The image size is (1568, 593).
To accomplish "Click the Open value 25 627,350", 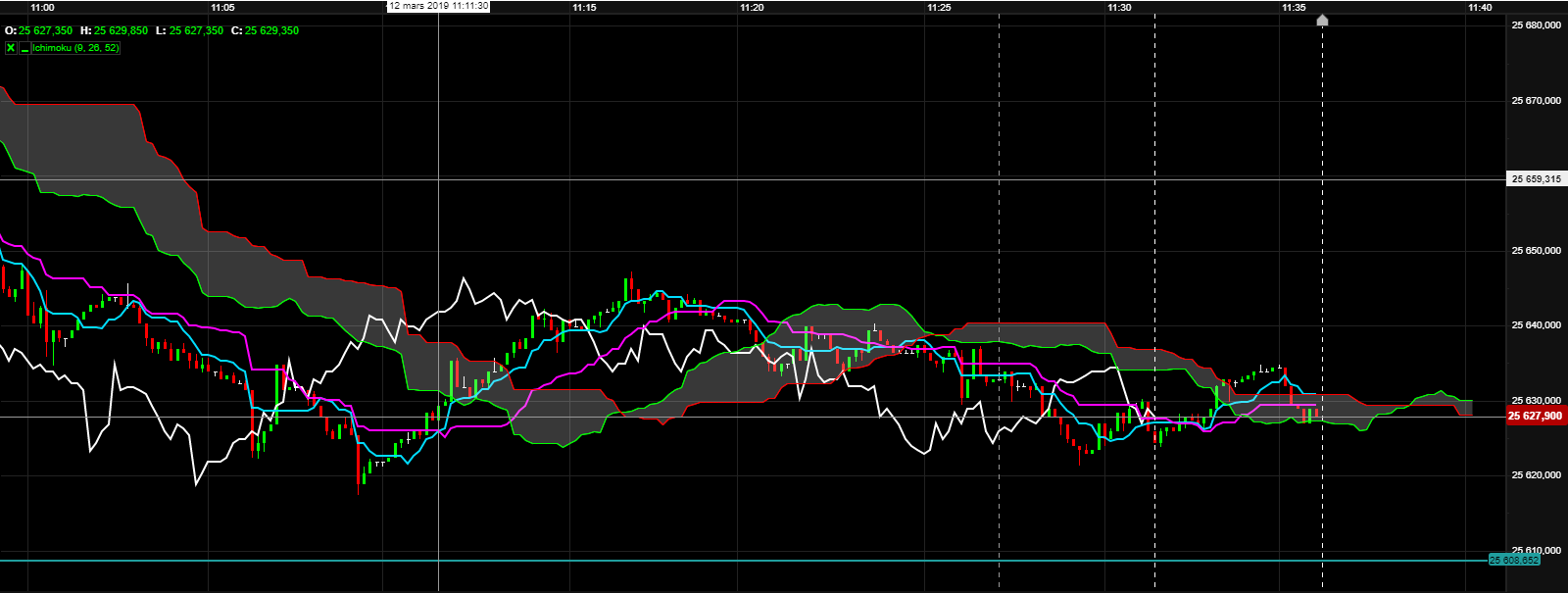I will point(45,30).
